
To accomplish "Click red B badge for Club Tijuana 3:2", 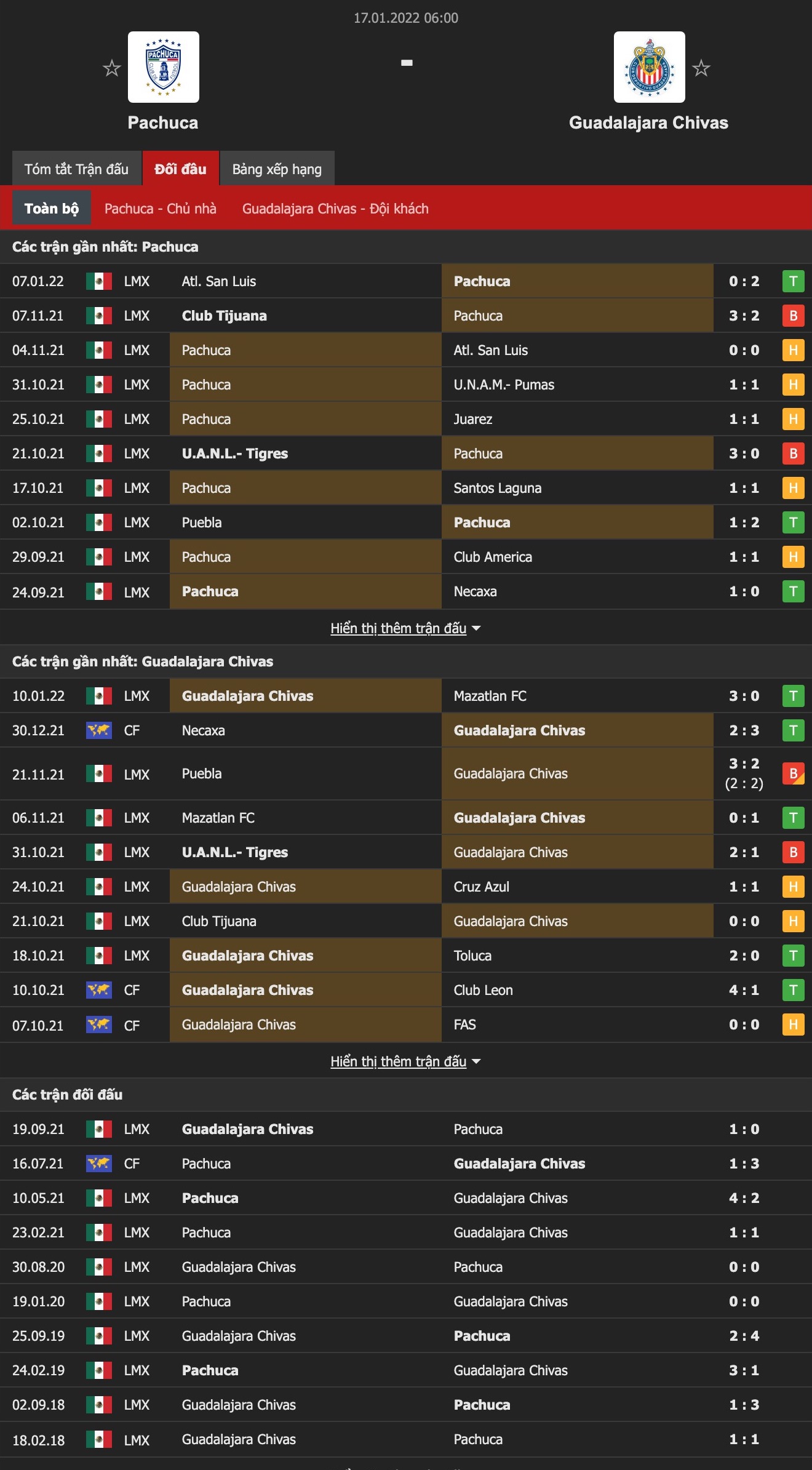I will 794,316.
